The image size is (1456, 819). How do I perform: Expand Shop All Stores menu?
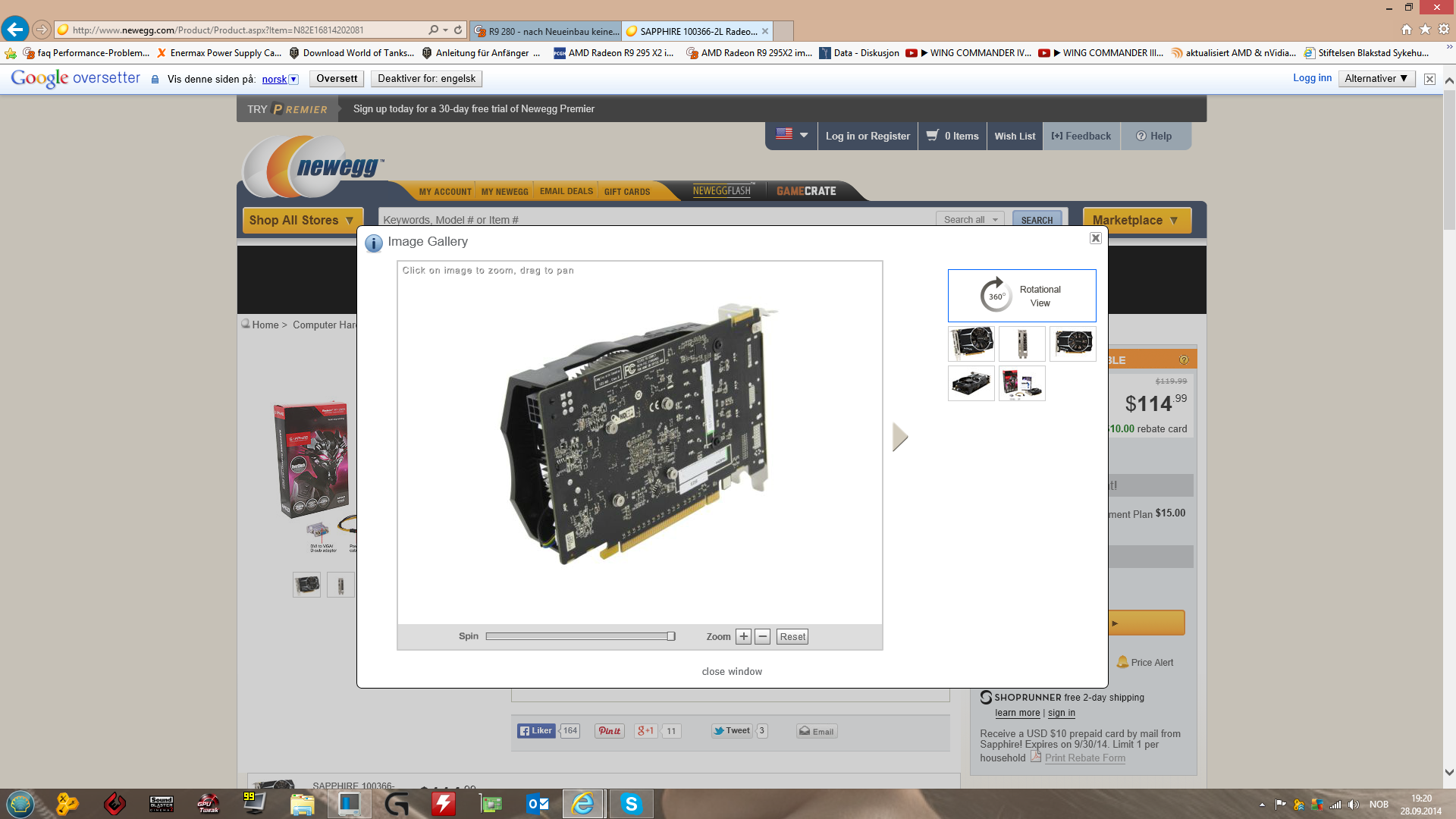click(x=302, y=220)
